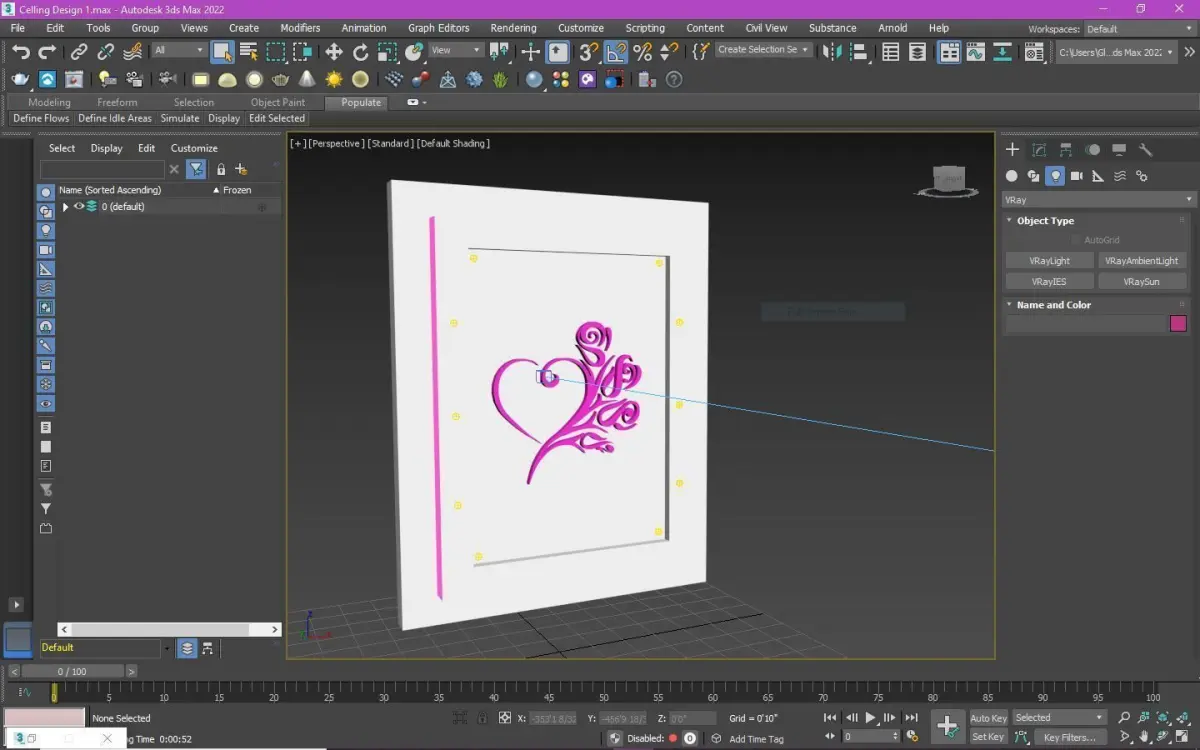Click the Define Flows button
The image size is (1200, 750).
coord(41,118)
